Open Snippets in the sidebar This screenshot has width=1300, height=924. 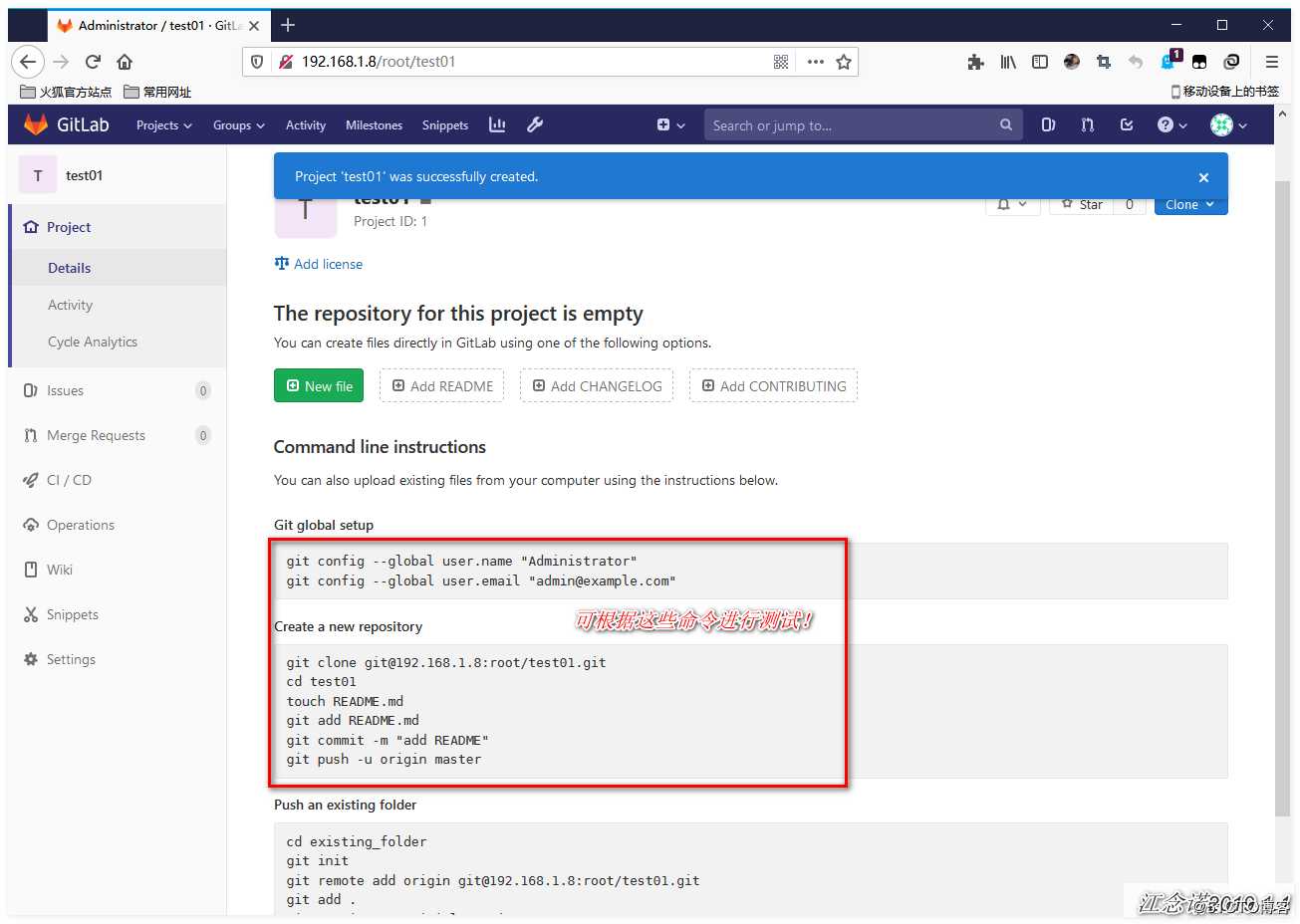tap(118, 614)
